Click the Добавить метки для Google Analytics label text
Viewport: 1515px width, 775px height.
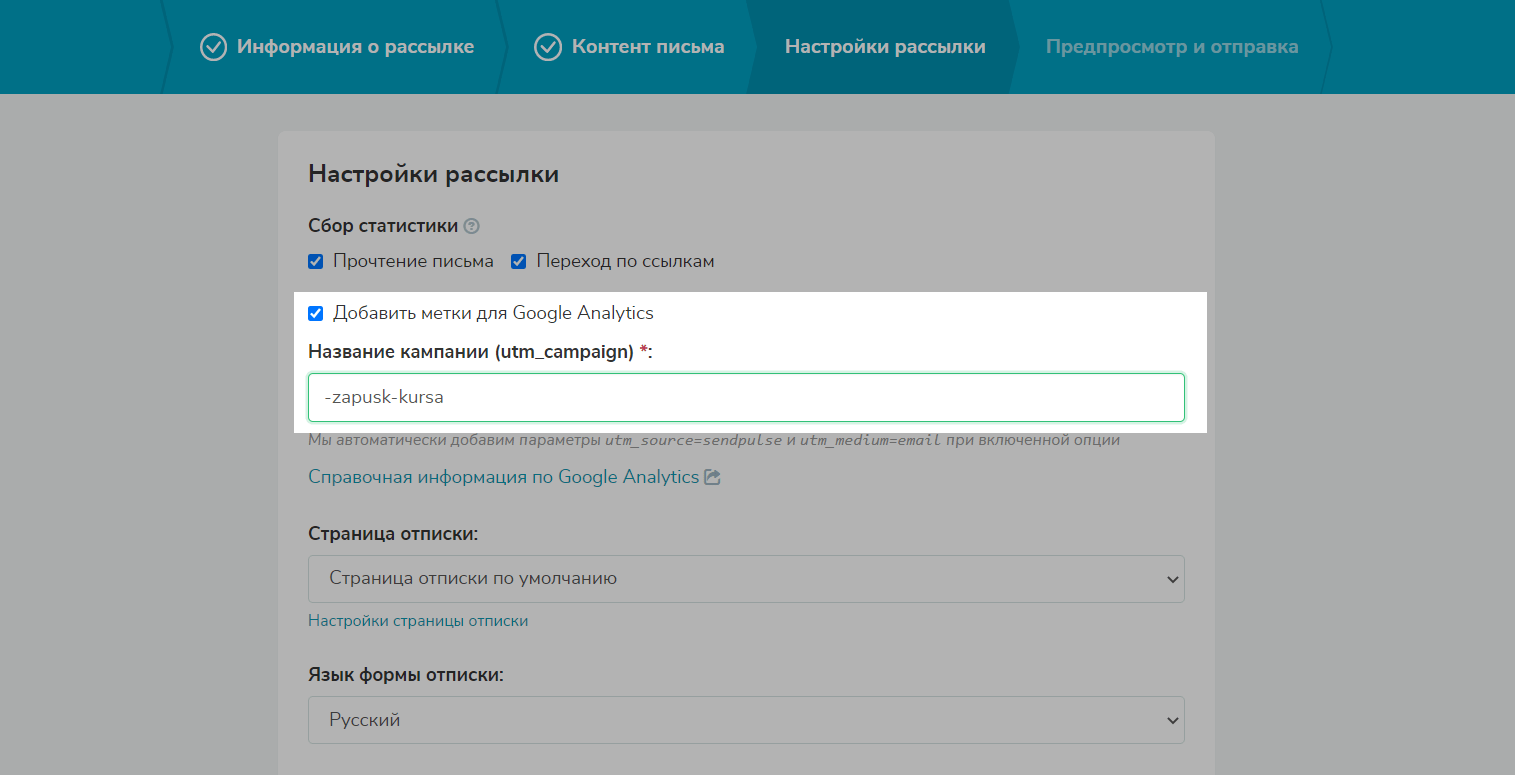point(493,313)
